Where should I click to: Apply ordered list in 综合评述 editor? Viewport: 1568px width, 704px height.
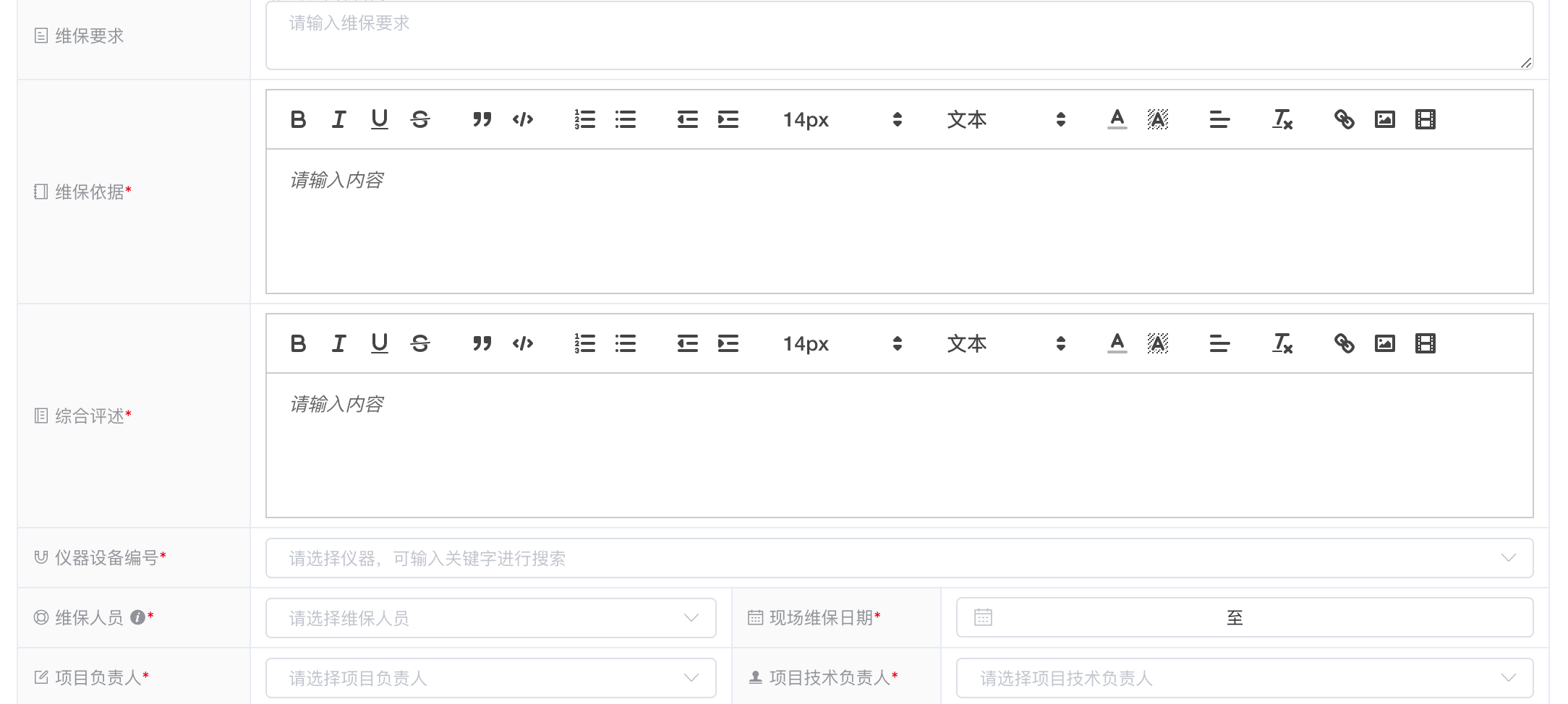(x=584, y=343)
